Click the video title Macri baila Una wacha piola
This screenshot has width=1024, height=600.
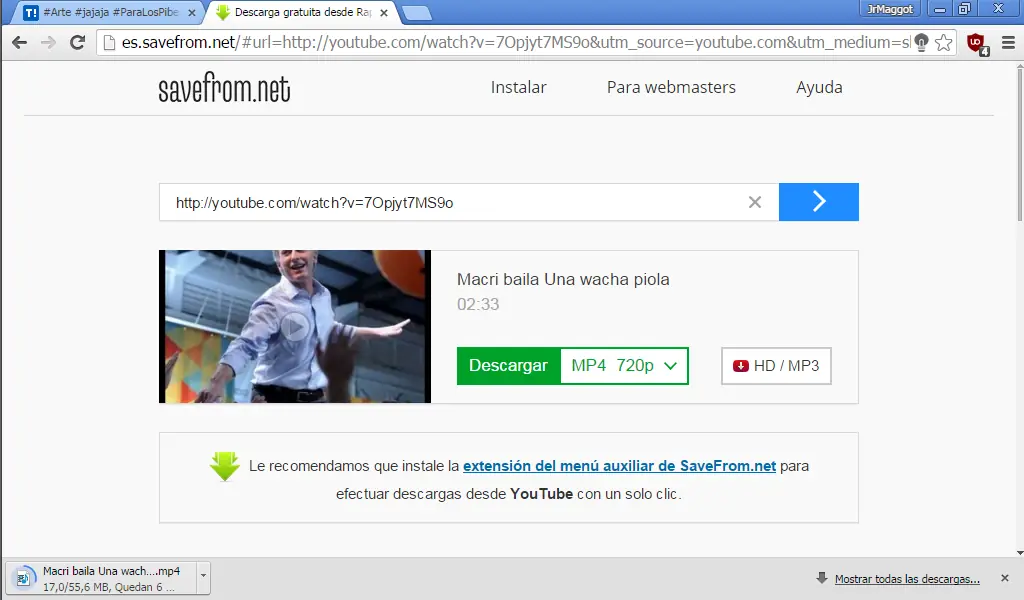pos(563,279)
